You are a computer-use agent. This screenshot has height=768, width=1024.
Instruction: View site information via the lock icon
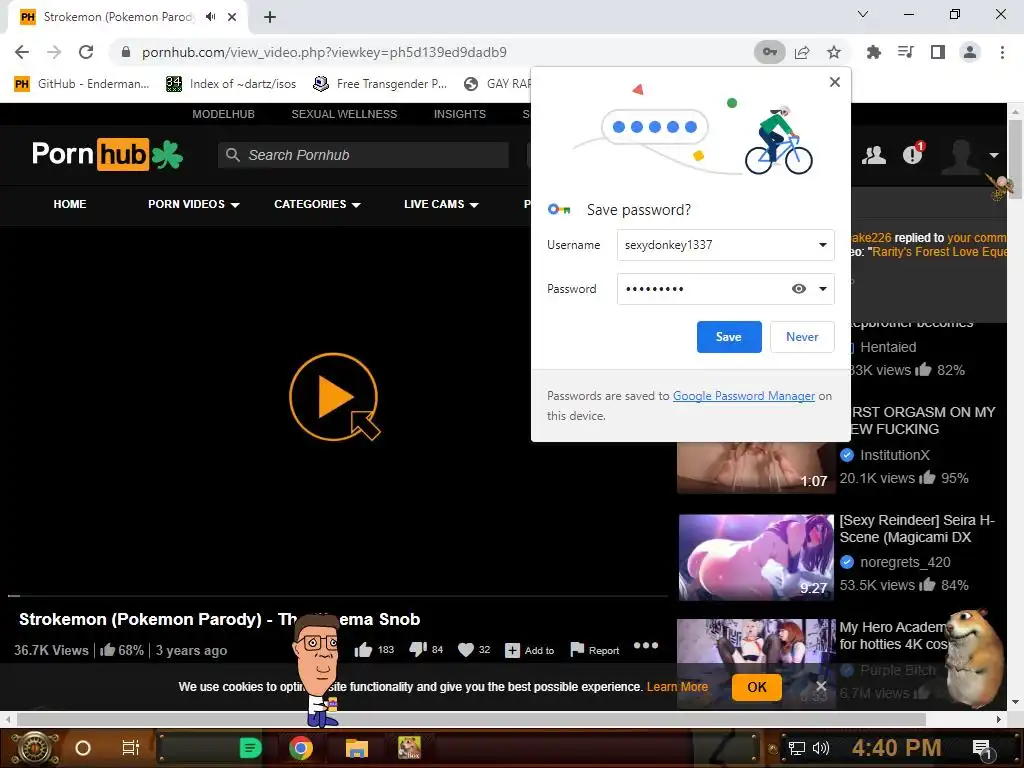pyautogui.click(x=126, y=52)
